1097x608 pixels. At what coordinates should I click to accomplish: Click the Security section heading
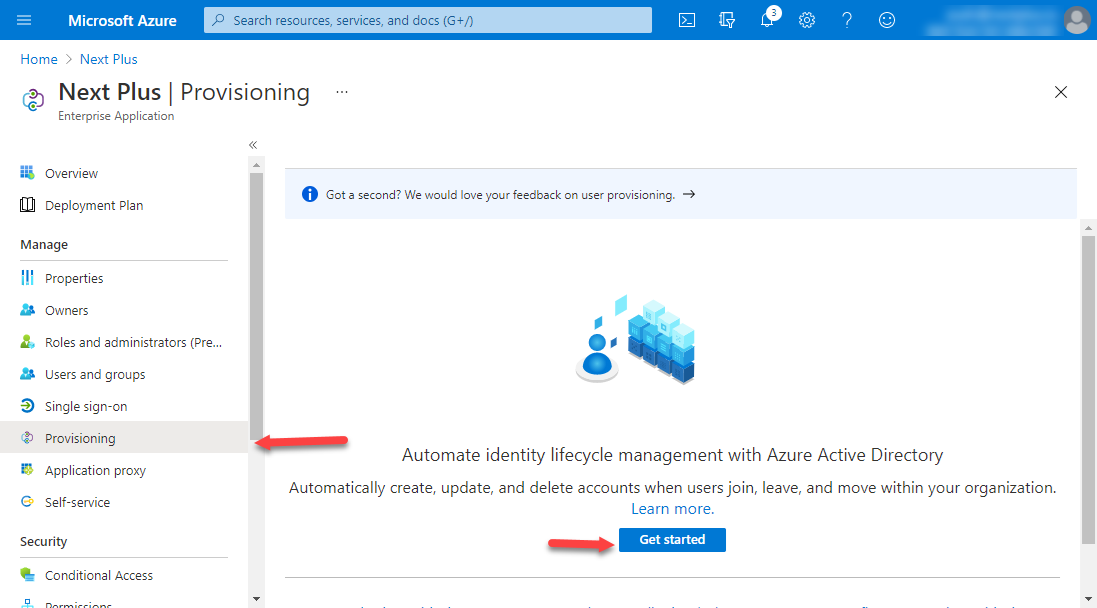click(43, 542)
